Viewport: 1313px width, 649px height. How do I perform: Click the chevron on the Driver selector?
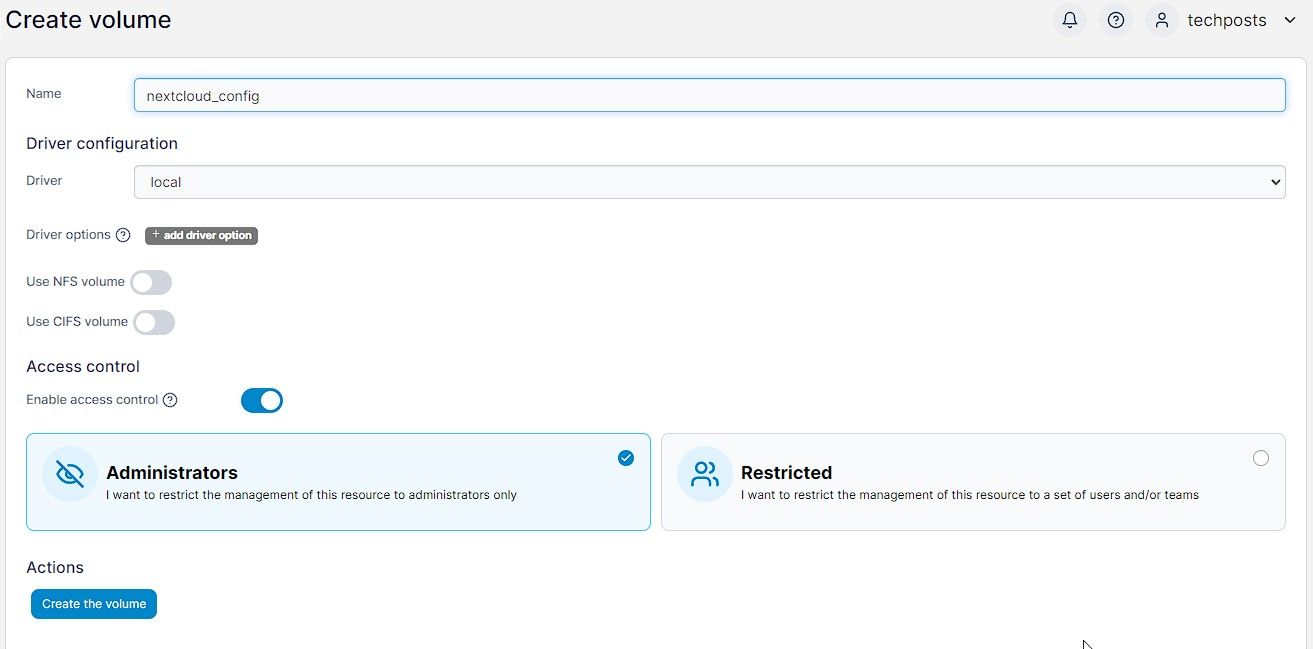[1275, 182]
